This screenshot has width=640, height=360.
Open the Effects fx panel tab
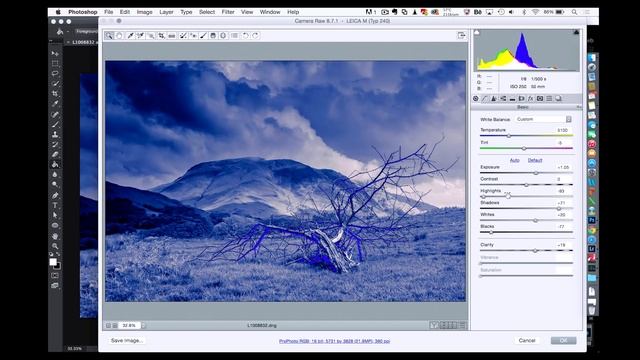click(531, 99)
